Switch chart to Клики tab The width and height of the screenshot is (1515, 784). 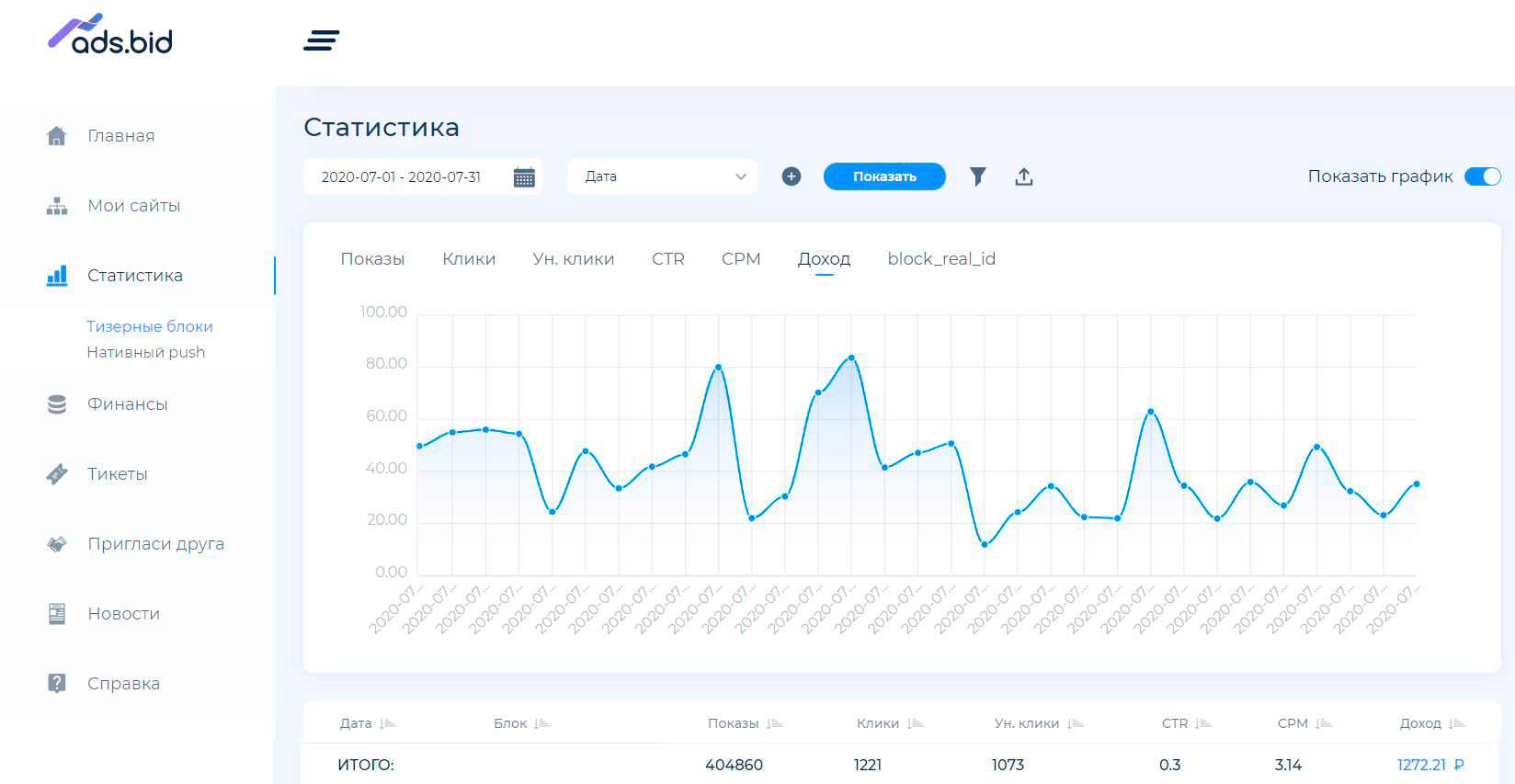[x=469, y=259]
